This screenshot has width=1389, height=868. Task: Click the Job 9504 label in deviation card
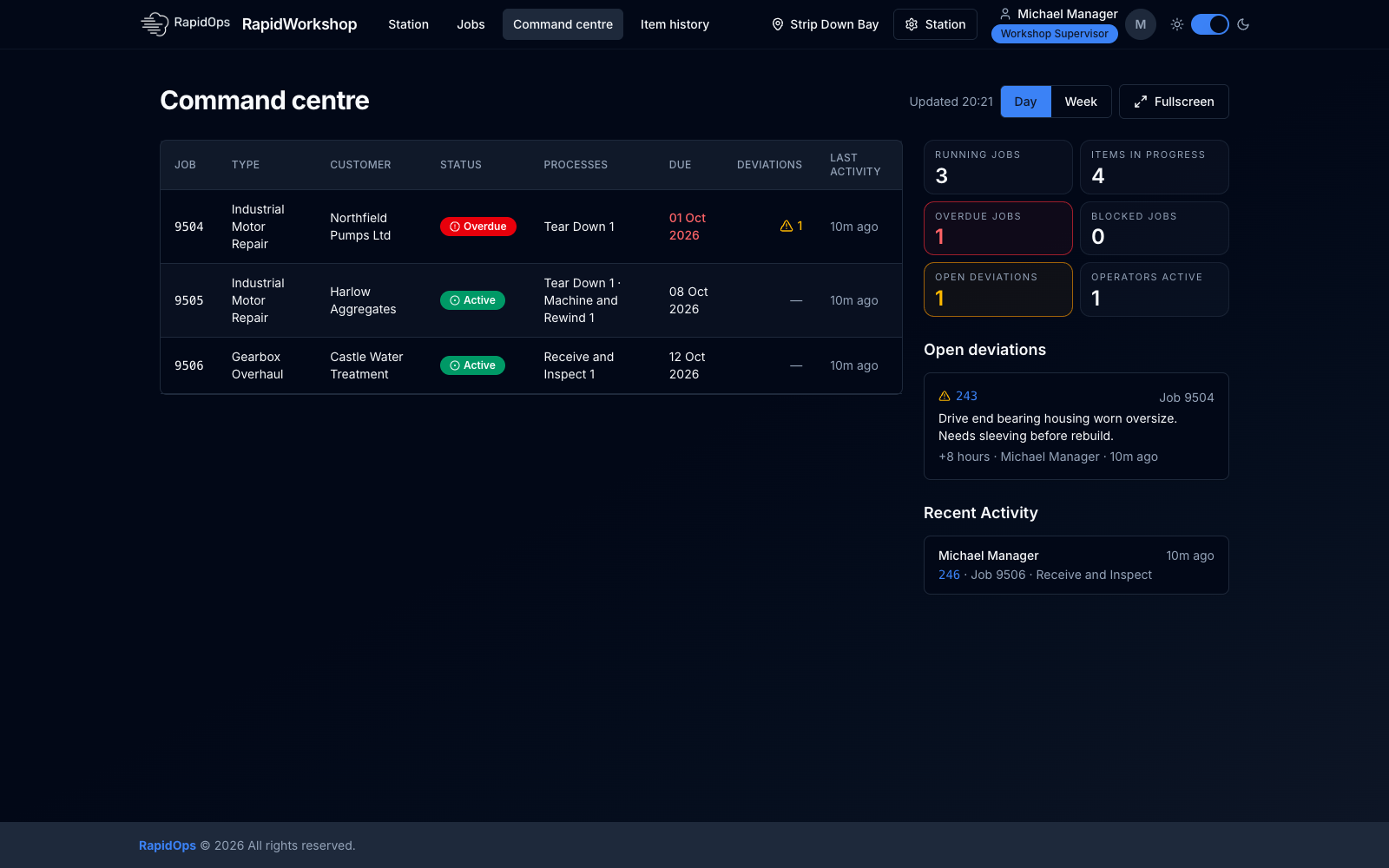(1187, 398)
